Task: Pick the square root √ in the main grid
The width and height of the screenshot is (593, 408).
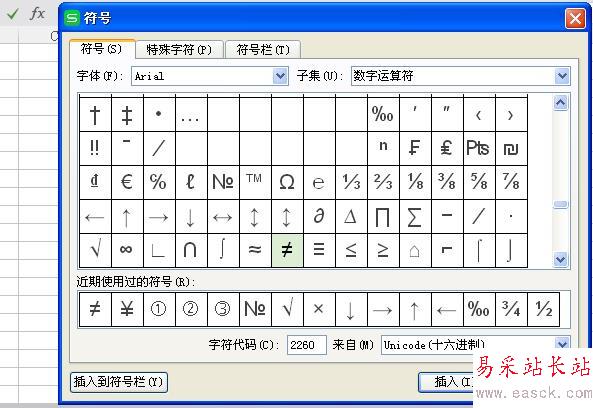Action: click(x=95, y=250)
